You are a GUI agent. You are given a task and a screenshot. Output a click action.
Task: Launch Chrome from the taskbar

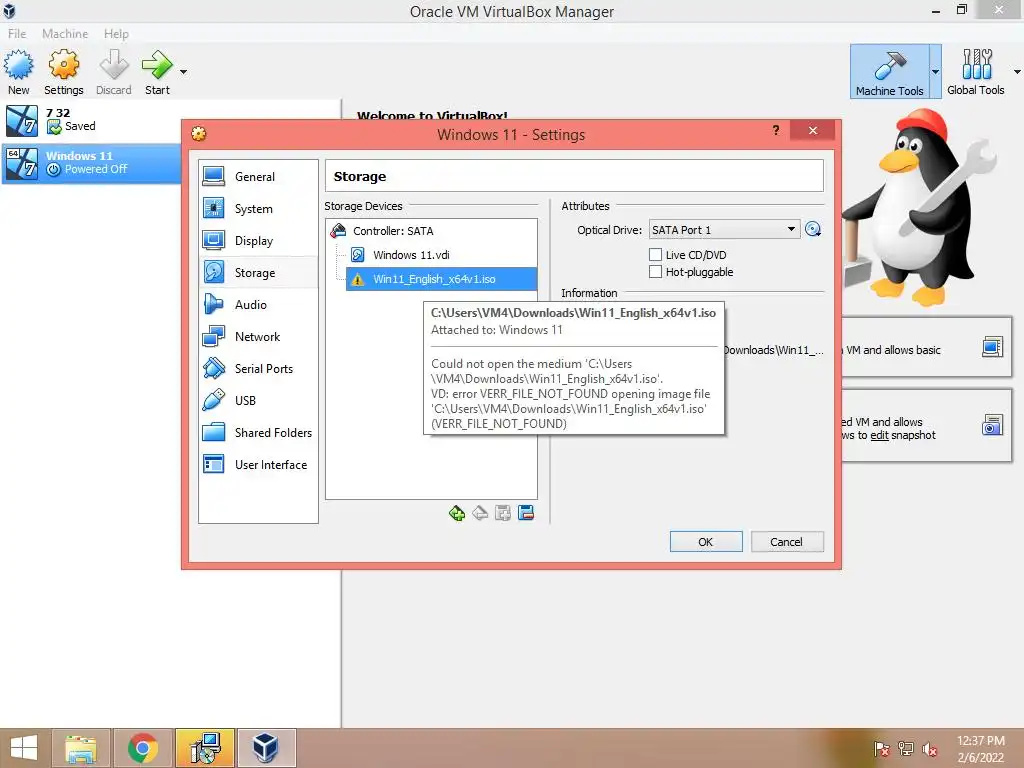pyautogui.click(x=142, y=748)
